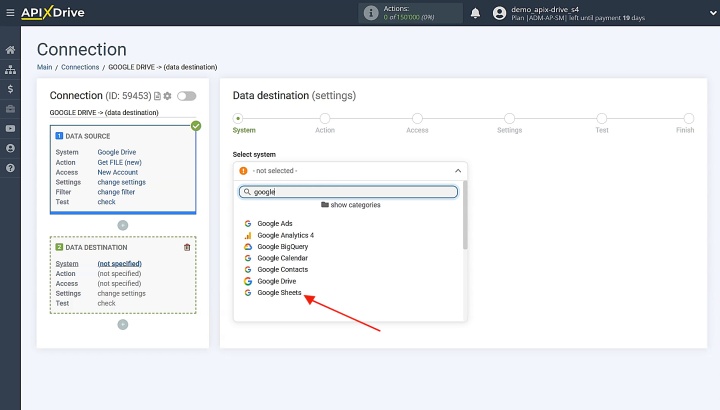
Task: Click plus button below Data Destination
Action: click(x=123, y=325)
